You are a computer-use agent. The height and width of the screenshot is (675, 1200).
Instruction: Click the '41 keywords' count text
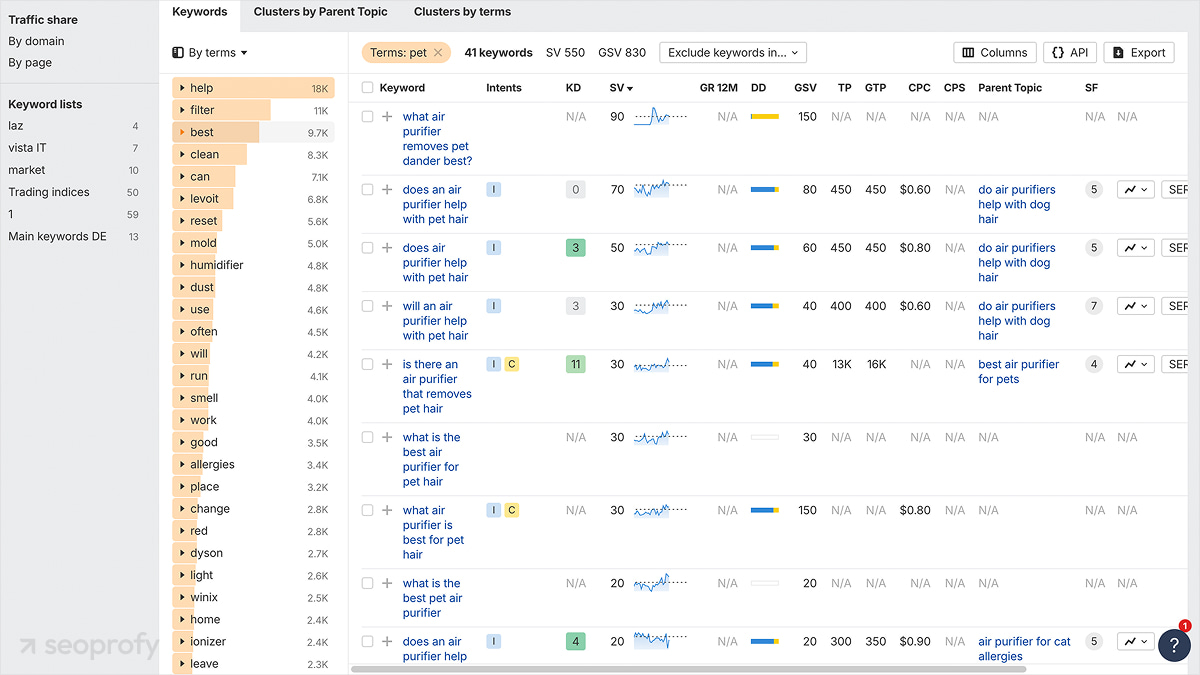(498, 53)
